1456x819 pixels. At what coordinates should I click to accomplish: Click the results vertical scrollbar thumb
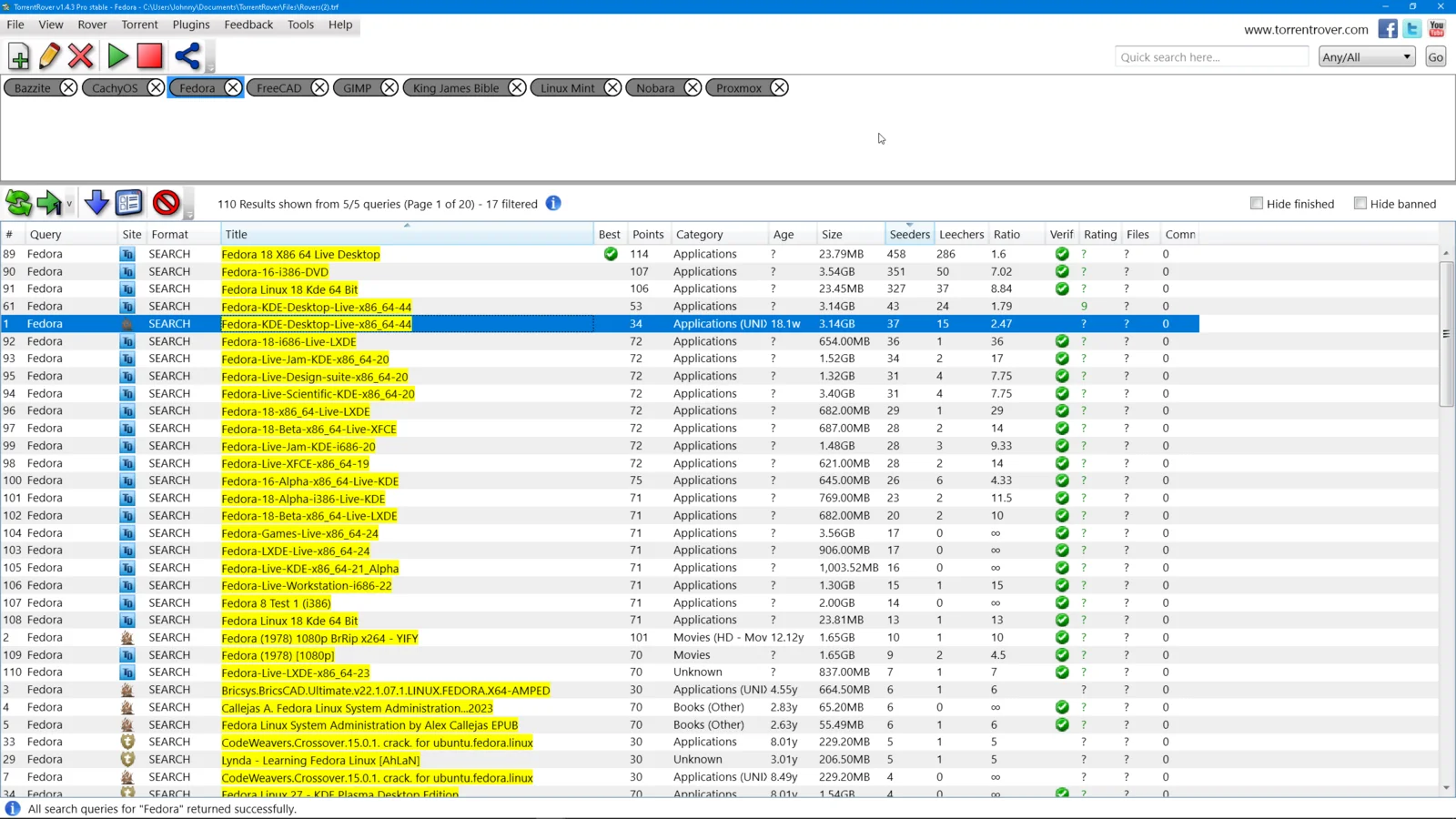(x=1446, y=333)
